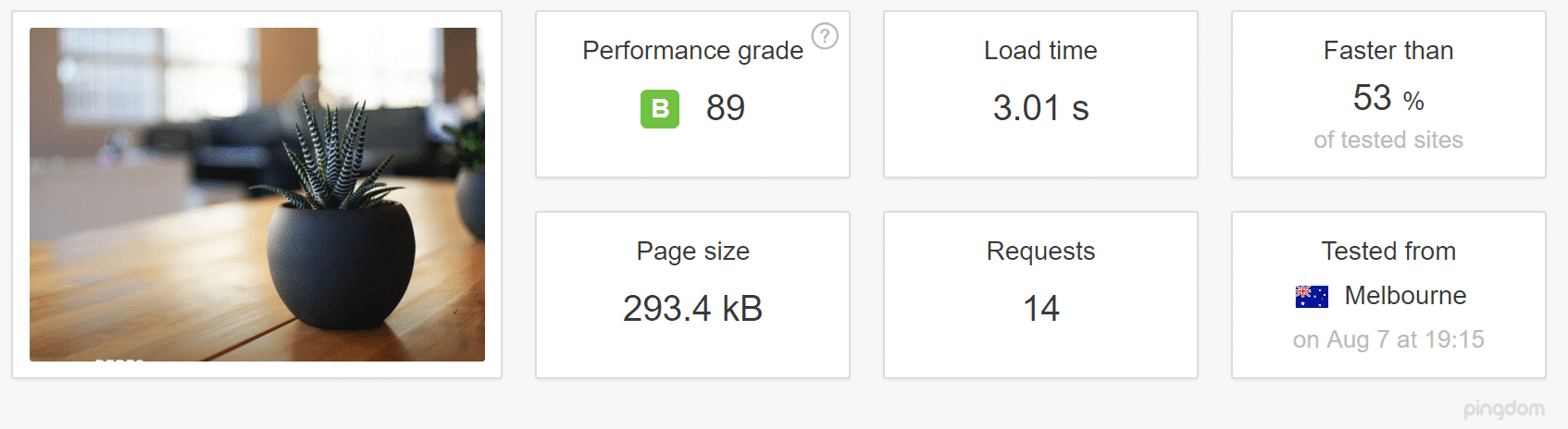Image resolution: width=1568 pixels, height=429 pixels.
Task: Select the 3.01 s load time value
Action: click(1040, 108)
